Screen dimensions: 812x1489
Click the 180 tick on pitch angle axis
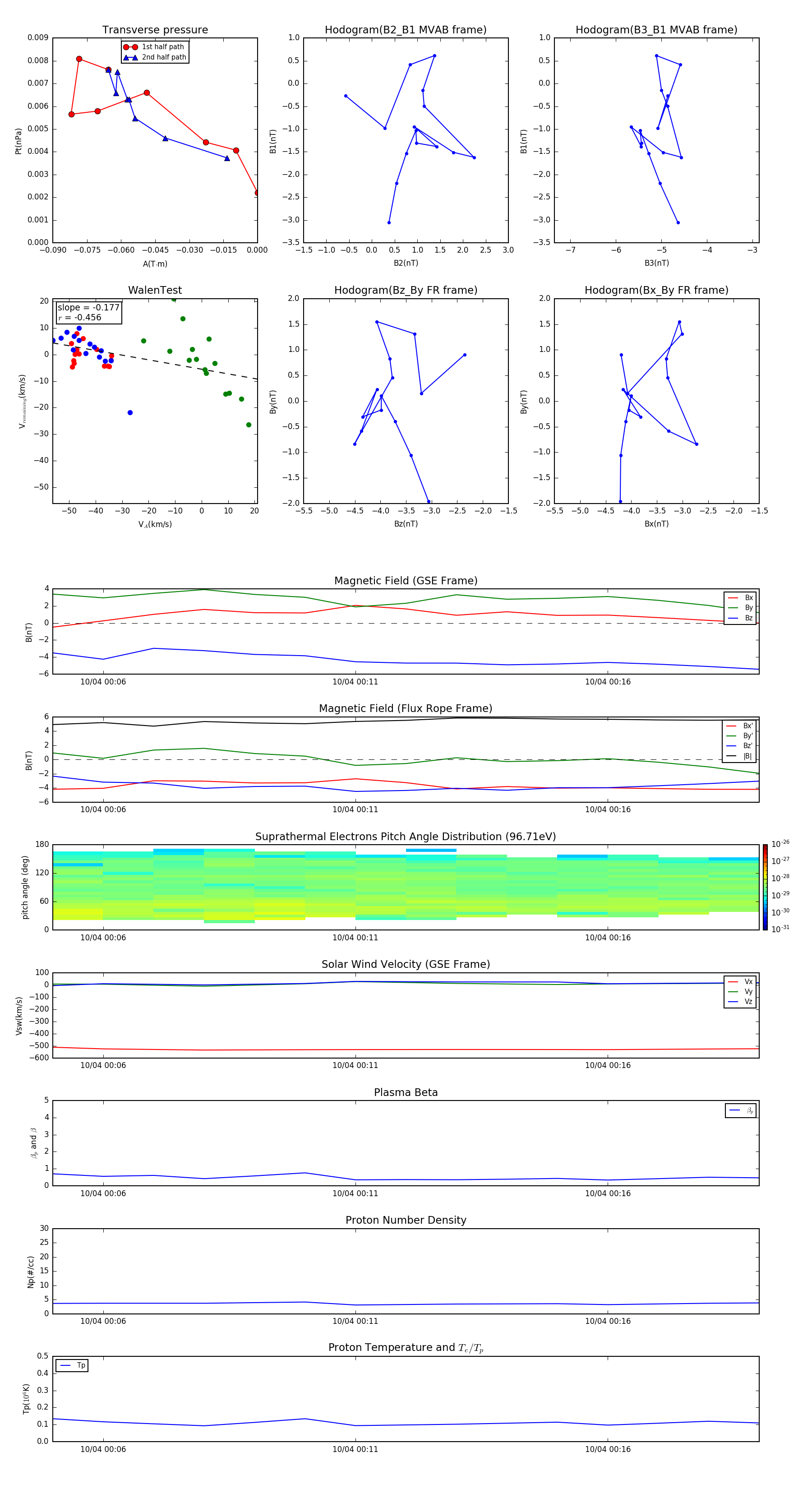click(42, 845)
